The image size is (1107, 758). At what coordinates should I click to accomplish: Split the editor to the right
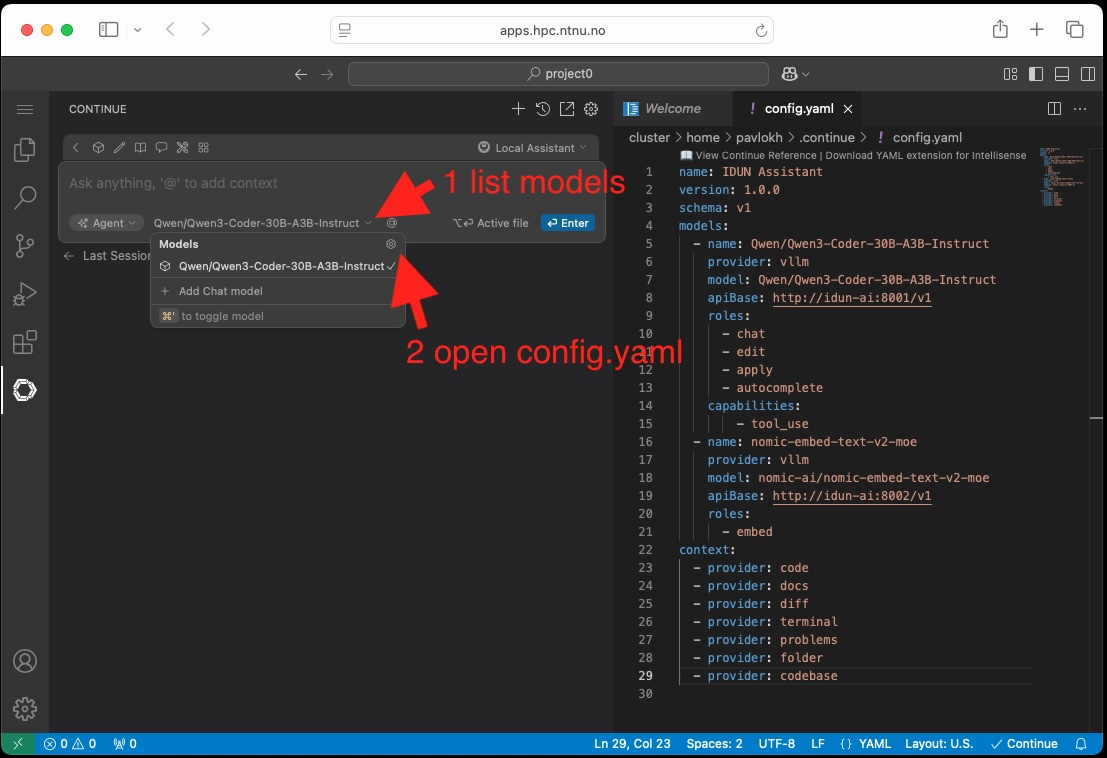coord(1054,109)
